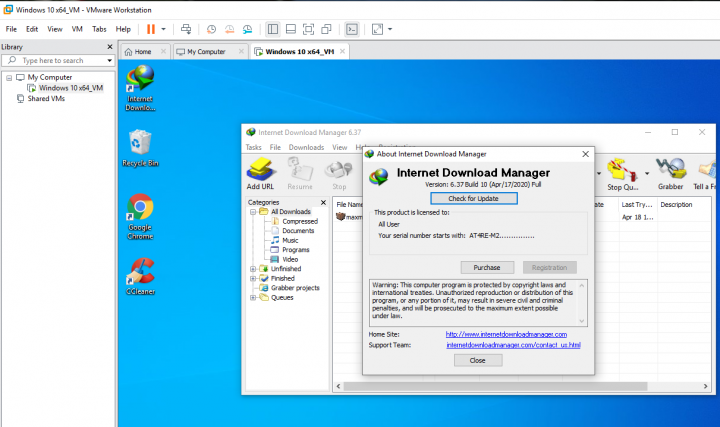The image size is (720, 427).
Task: Close the Categories panel
Action: coord(323,202)
